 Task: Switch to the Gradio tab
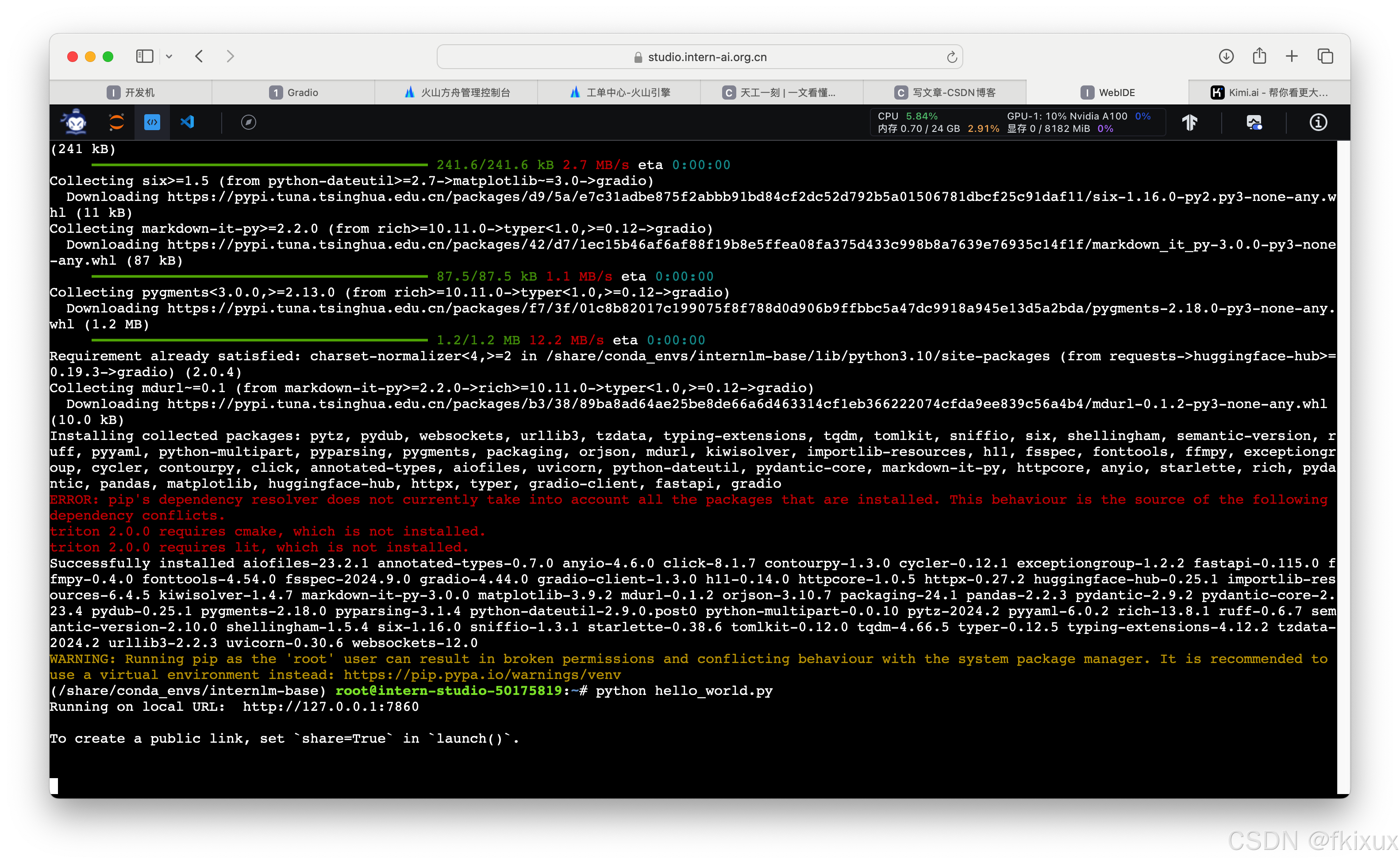294,93
